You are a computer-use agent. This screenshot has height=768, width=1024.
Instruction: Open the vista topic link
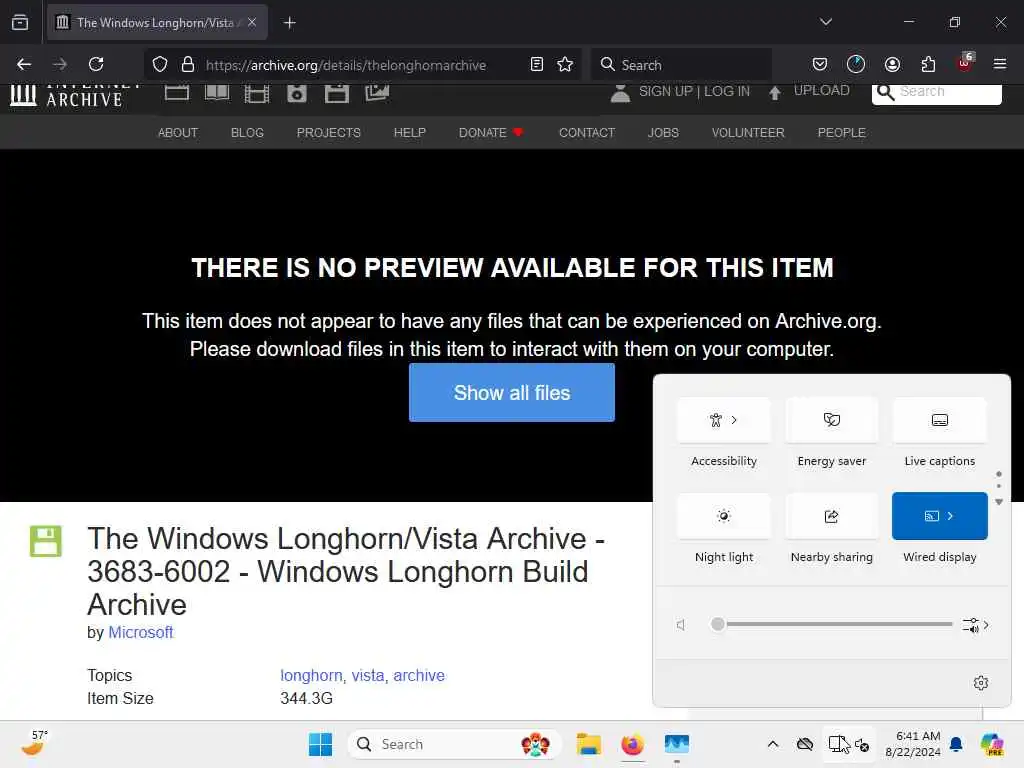(x=368, y=675)
